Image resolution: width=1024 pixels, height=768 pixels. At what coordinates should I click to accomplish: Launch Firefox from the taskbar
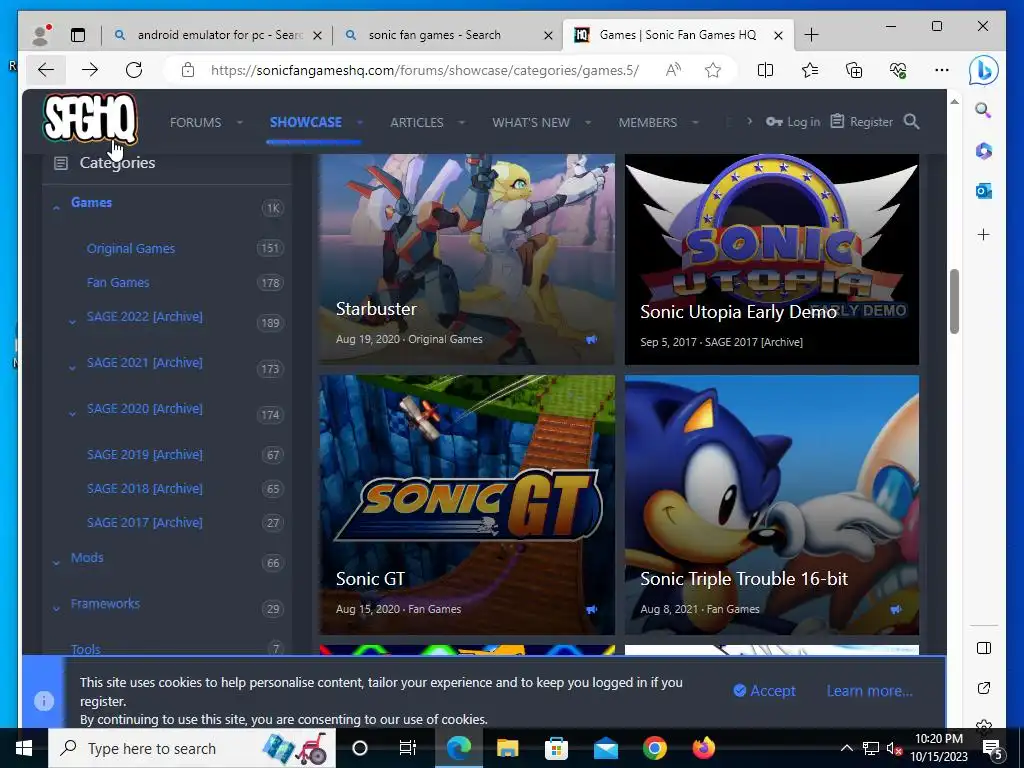(703, 748)
